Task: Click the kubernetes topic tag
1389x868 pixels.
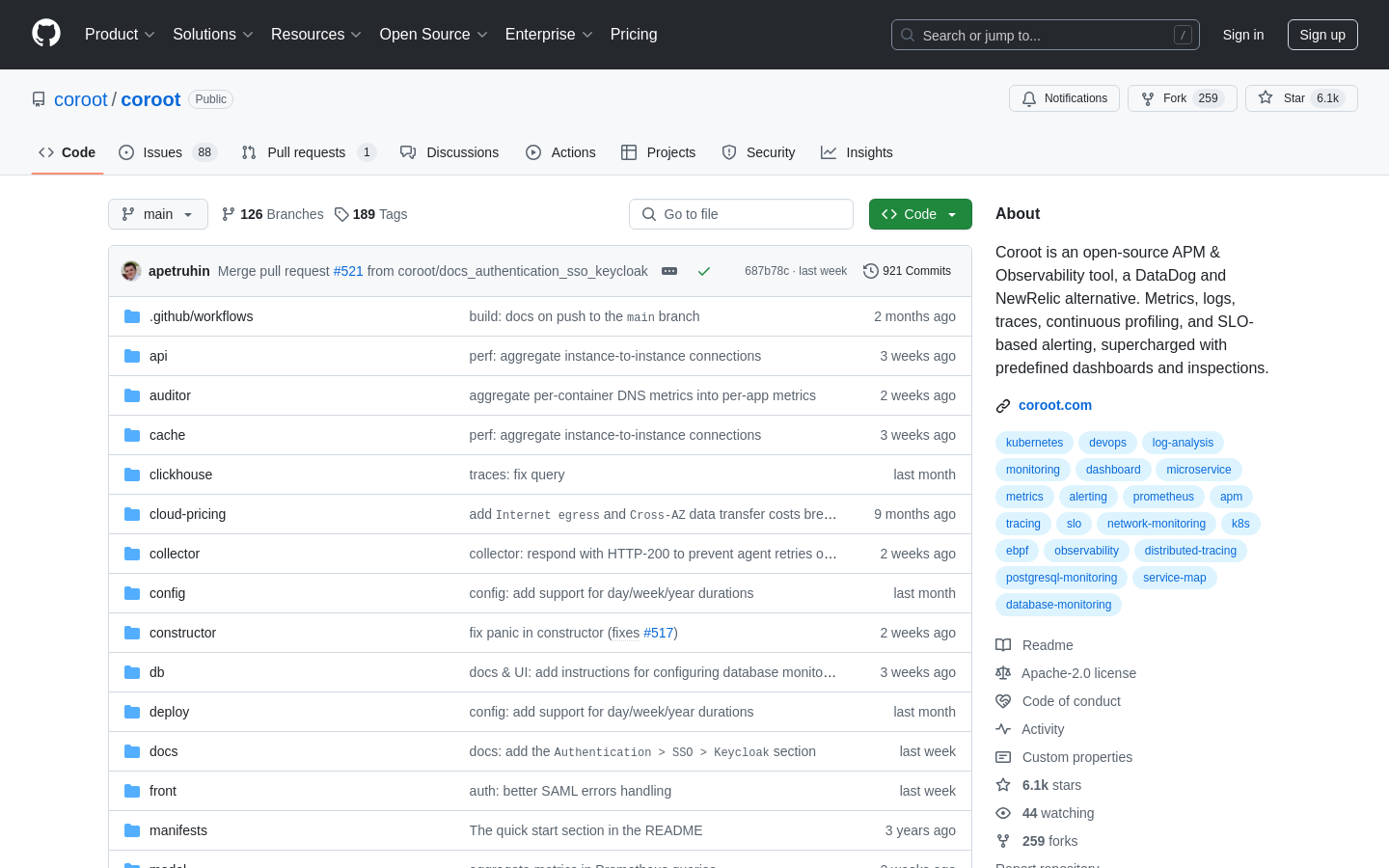Action: [1034, 443]
